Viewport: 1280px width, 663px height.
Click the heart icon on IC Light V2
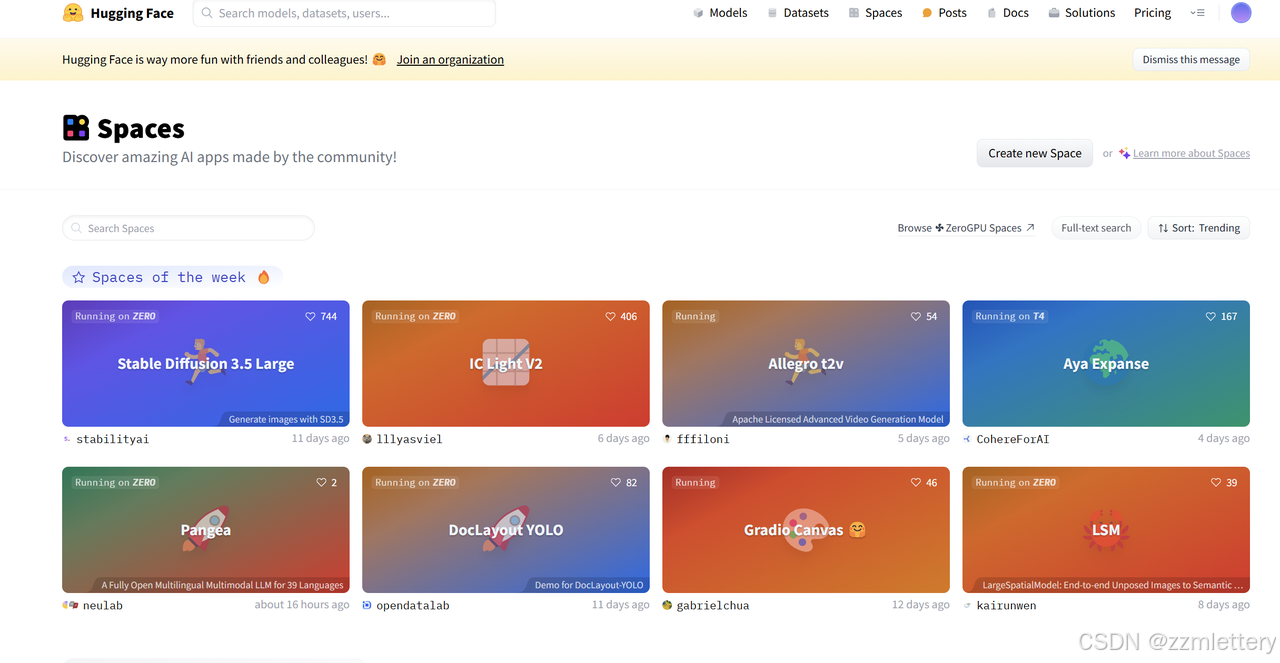(610, 316)
